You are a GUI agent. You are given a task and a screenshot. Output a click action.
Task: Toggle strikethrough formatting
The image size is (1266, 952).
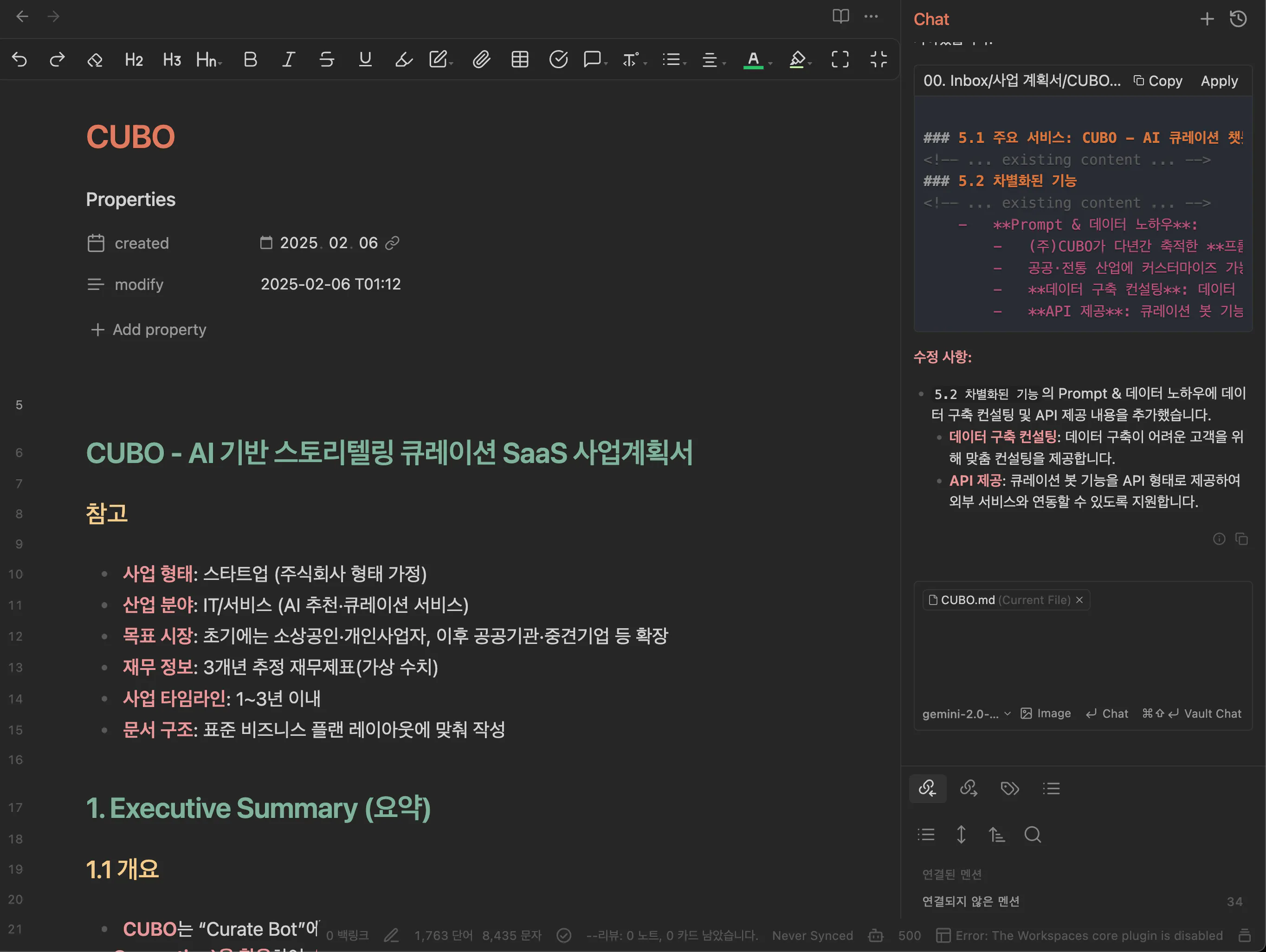(x=327, y=59)
